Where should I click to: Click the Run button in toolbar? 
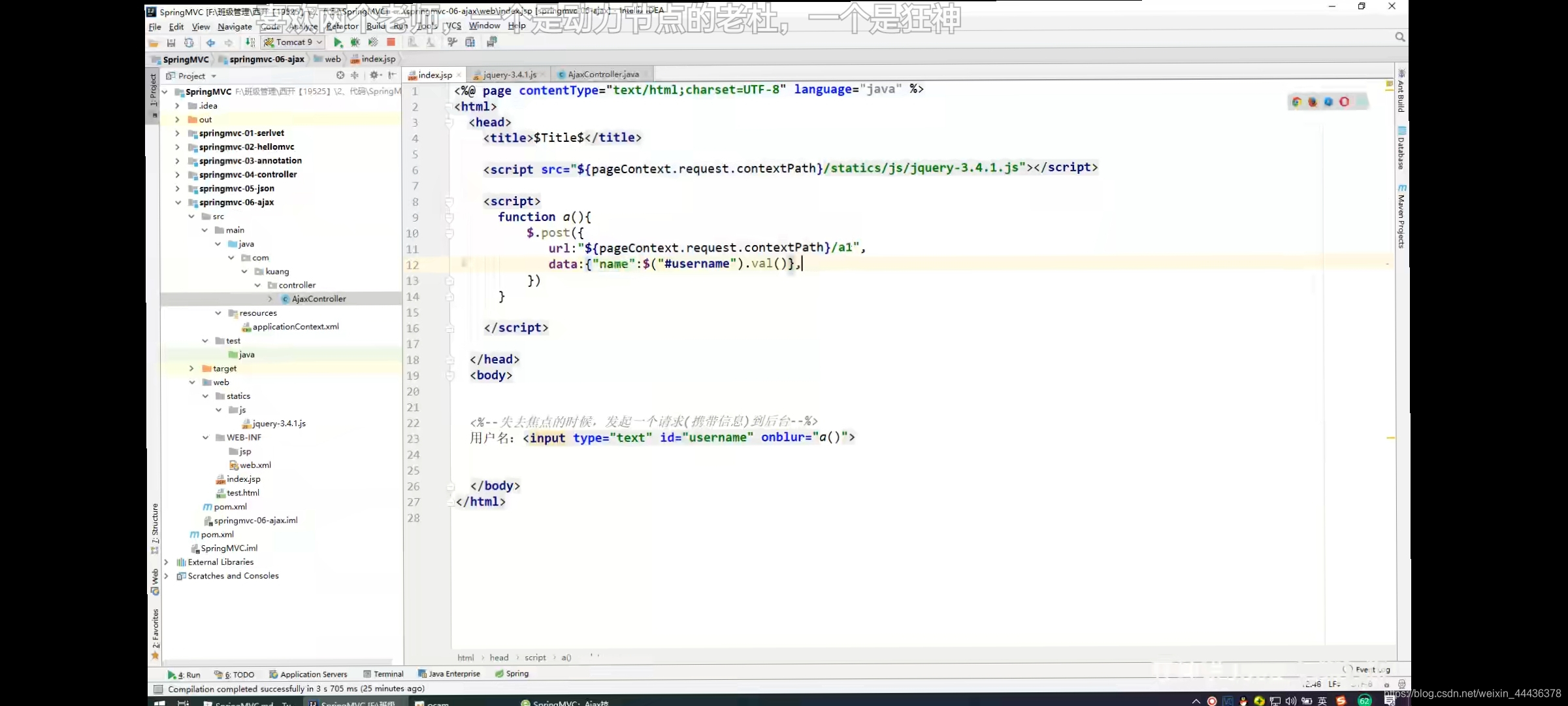pyautogui.click(x=336, y=41)
